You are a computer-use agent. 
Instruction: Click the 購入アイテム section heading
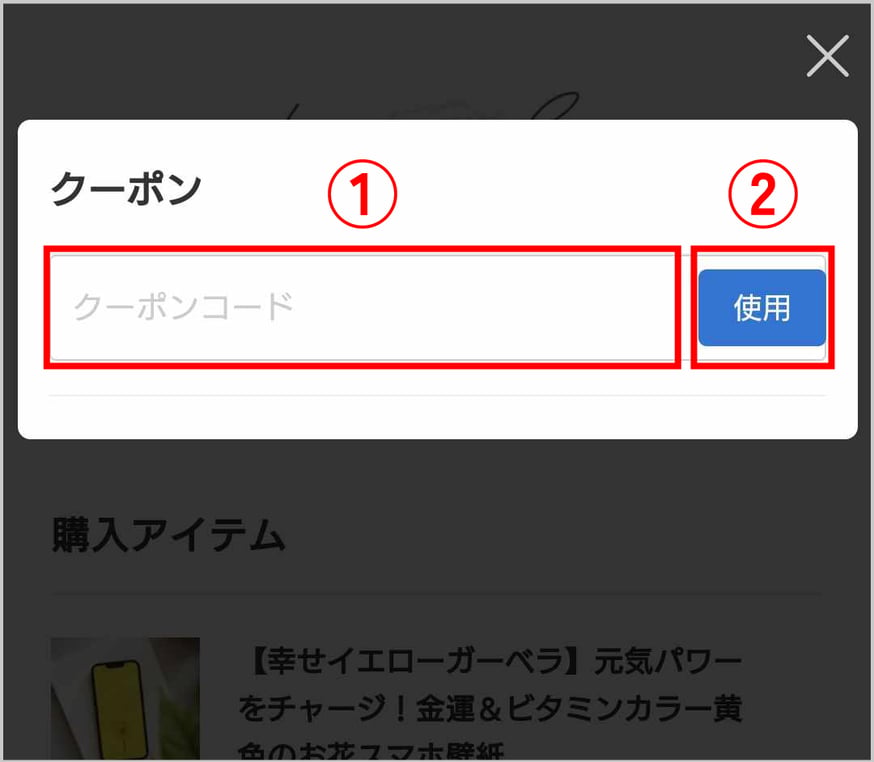[168, 535]
